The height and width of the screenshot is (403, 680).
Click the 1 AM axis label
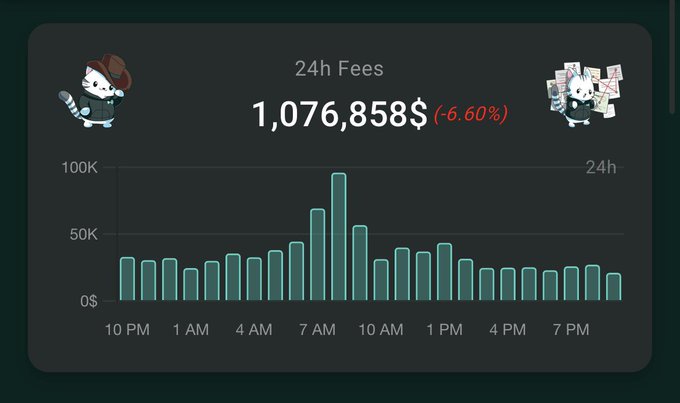click(x=191, y=330)
